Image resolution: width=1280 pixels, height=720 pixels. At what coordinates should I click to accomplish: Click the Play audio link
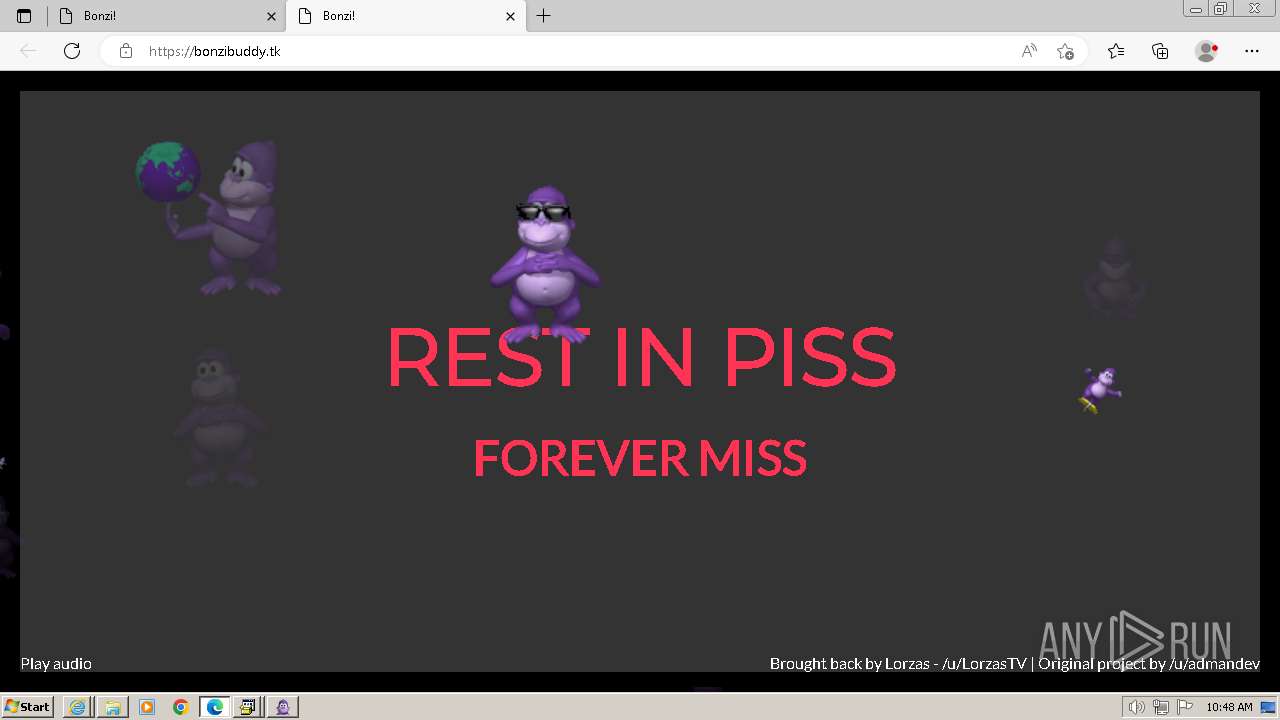coord(56,664)
